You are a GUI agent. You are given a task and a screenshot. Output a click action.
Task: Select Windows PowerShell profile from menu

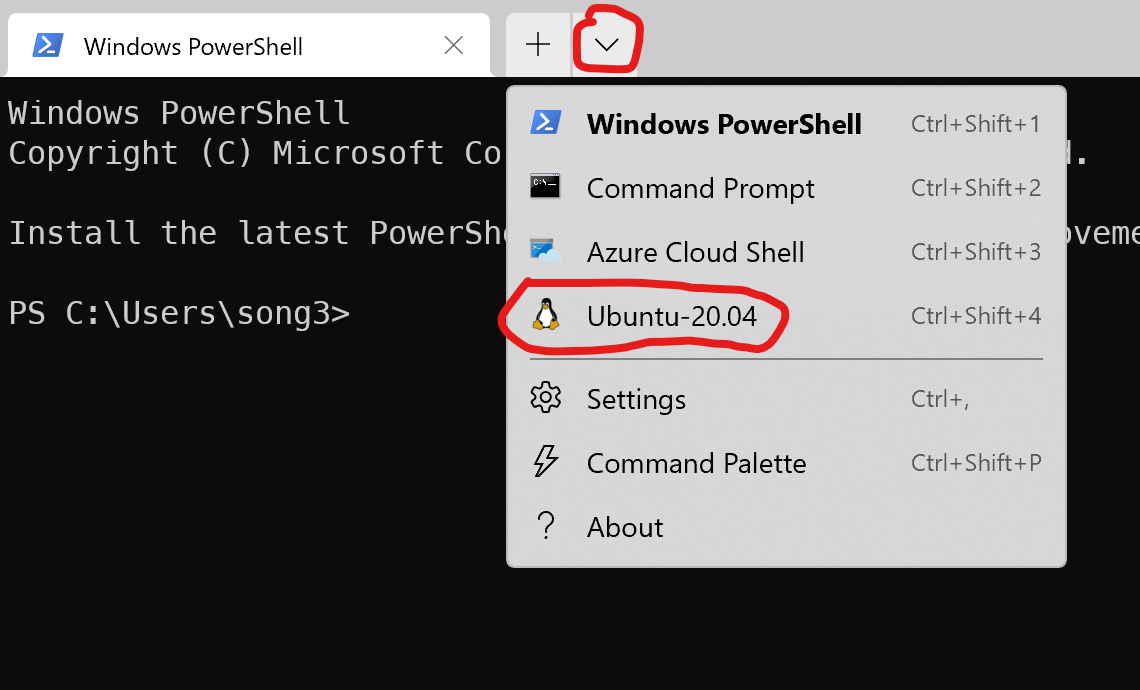pos(724,124)
